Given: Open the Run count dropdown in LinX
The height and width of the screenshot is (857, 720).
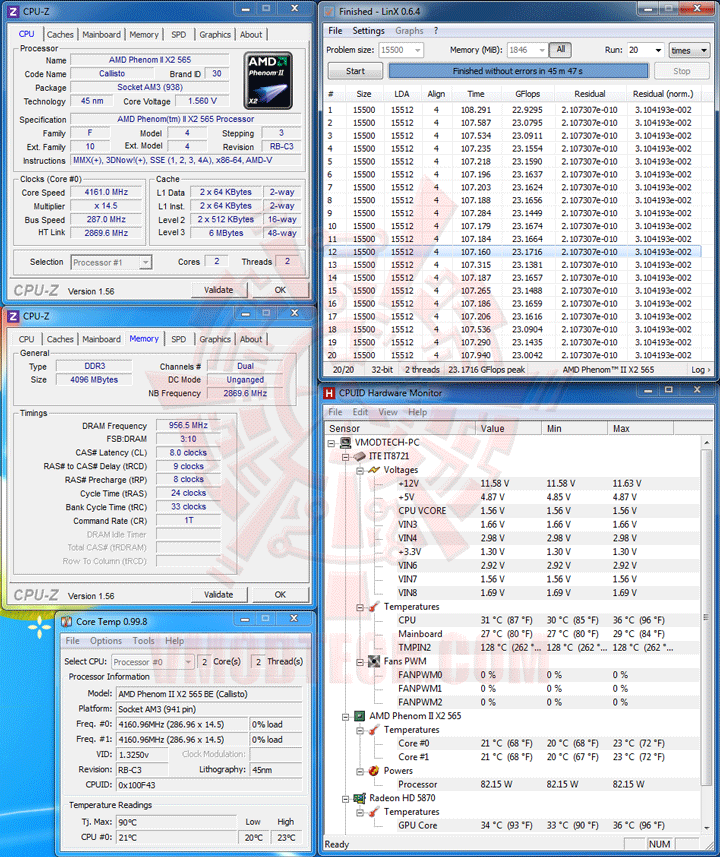Looking at the screenshot, I should [658, 50].
